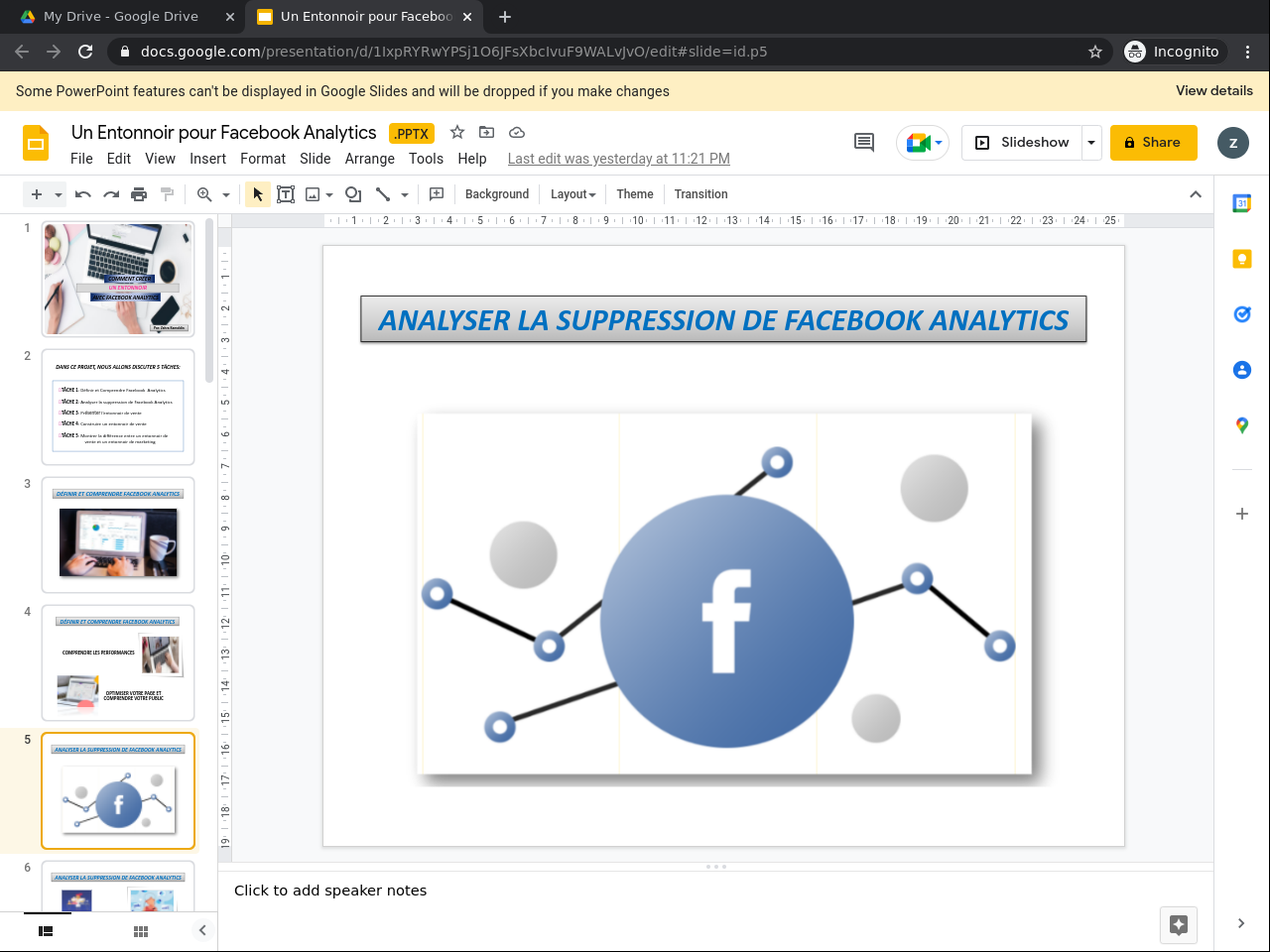
Task: Choose the Select cursor tool
Action: [x=258, y=194]
